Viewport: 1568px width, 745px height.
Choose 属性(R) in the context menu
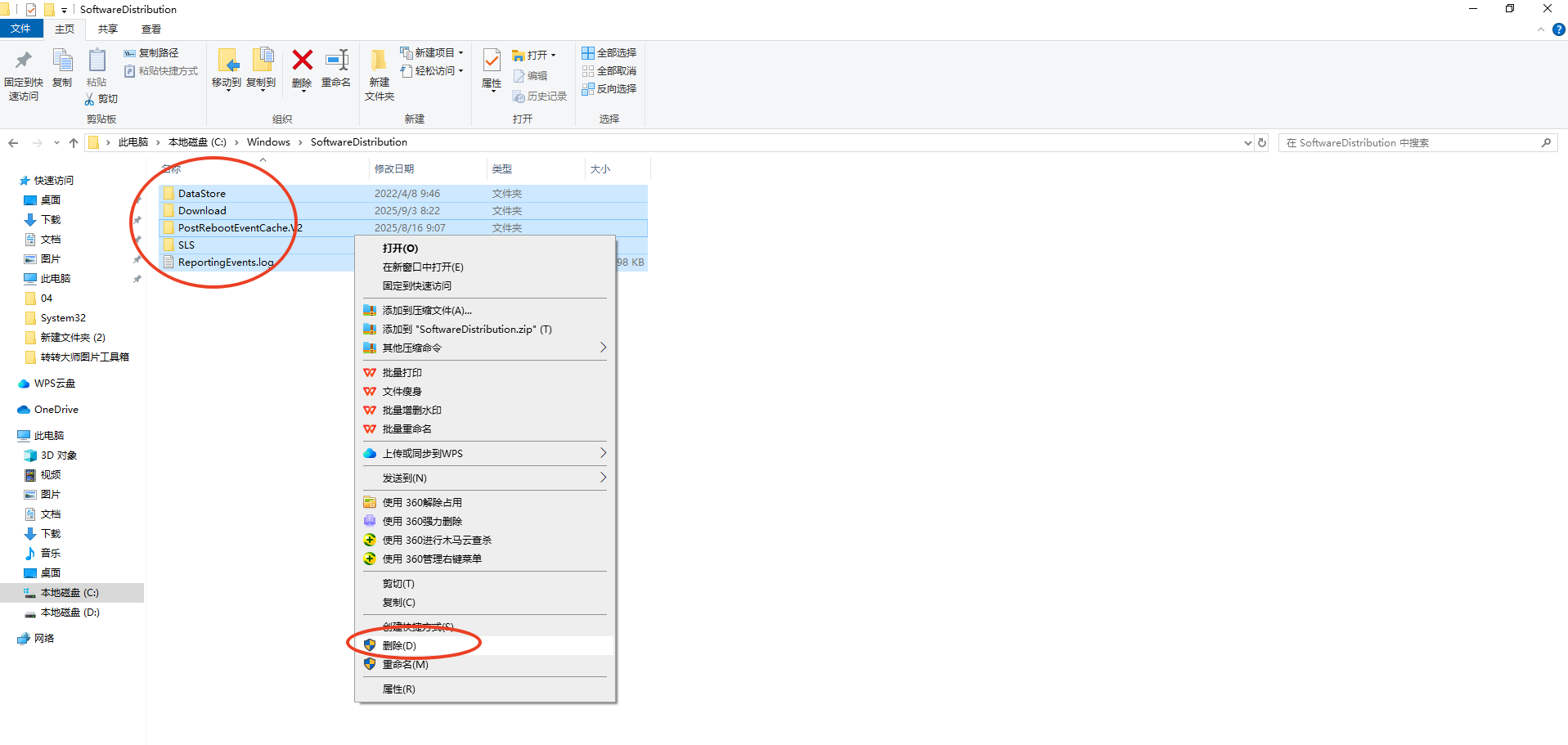point(399,689)
